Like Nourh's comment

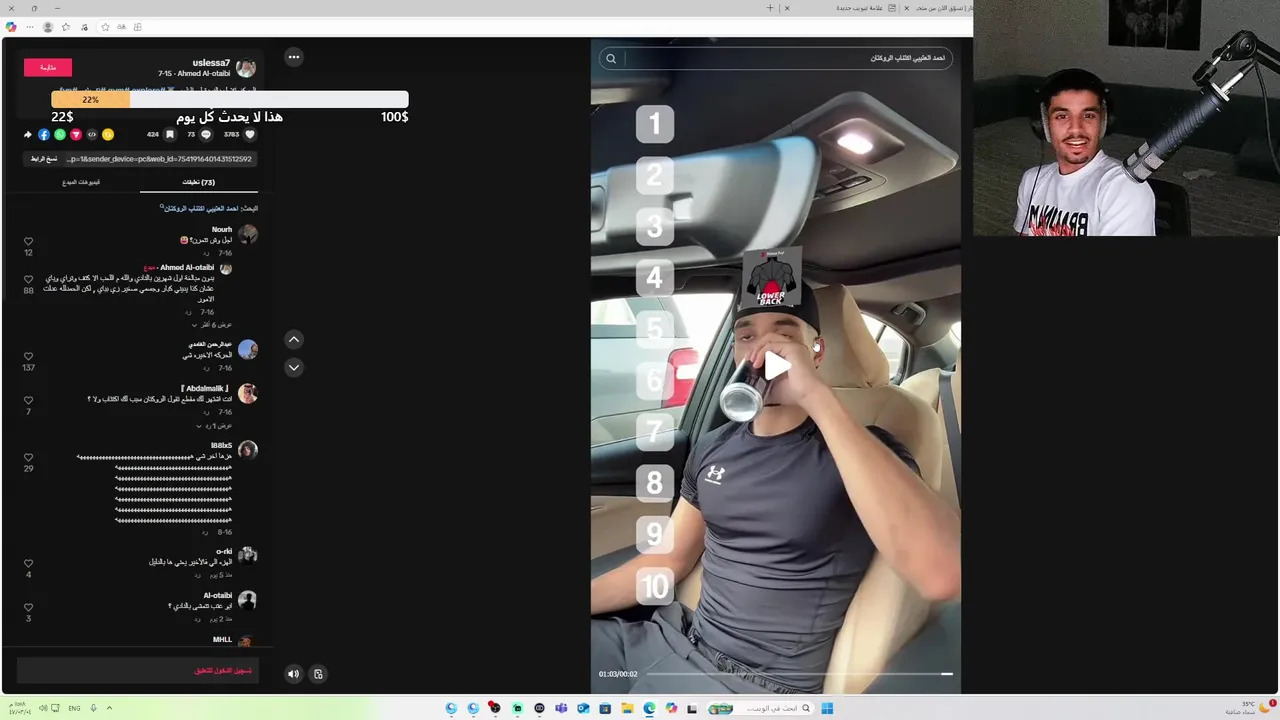click(x=28, y=241)
